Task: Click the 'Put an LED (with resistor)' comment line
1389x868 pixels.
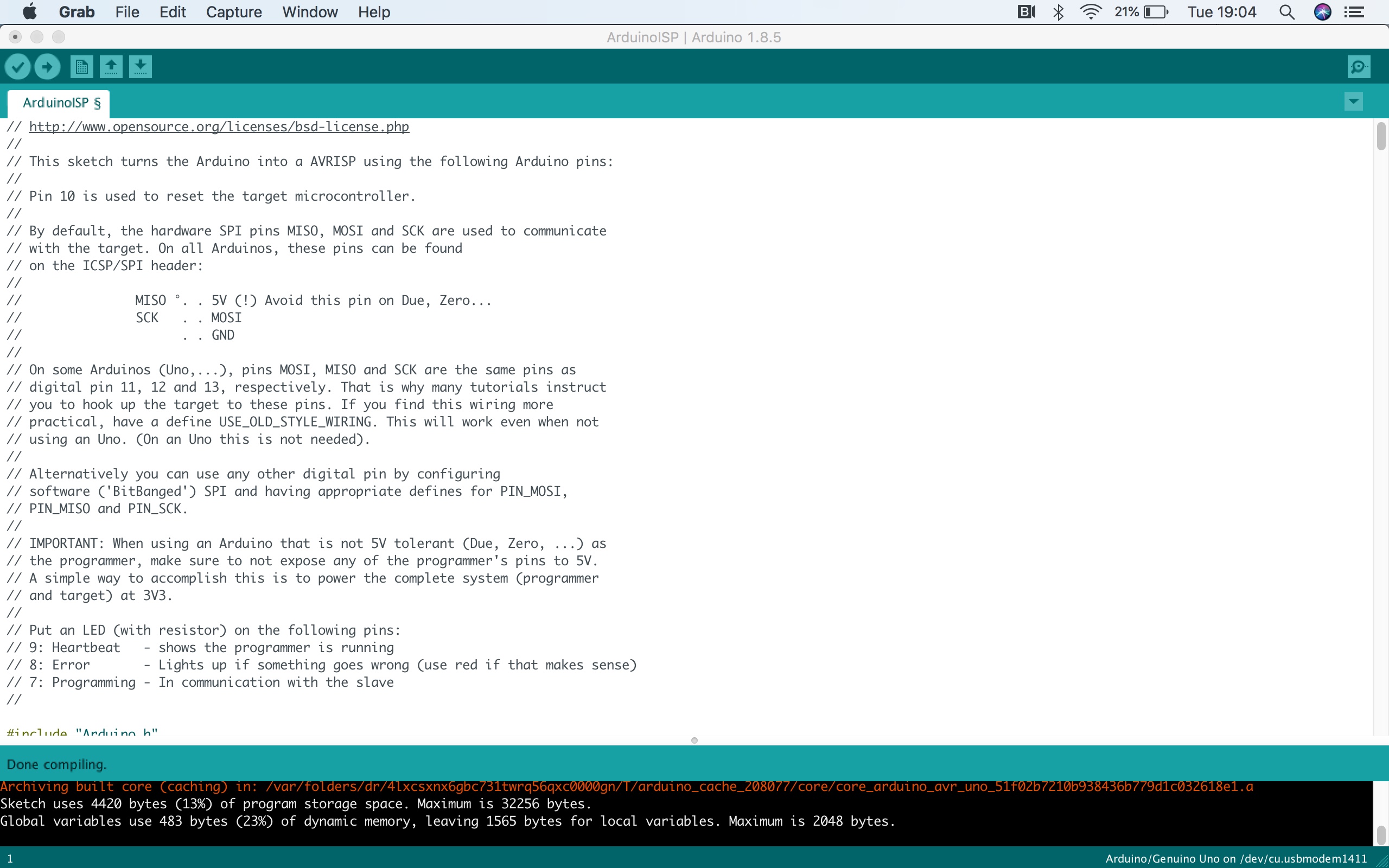Action: [204, 630]
